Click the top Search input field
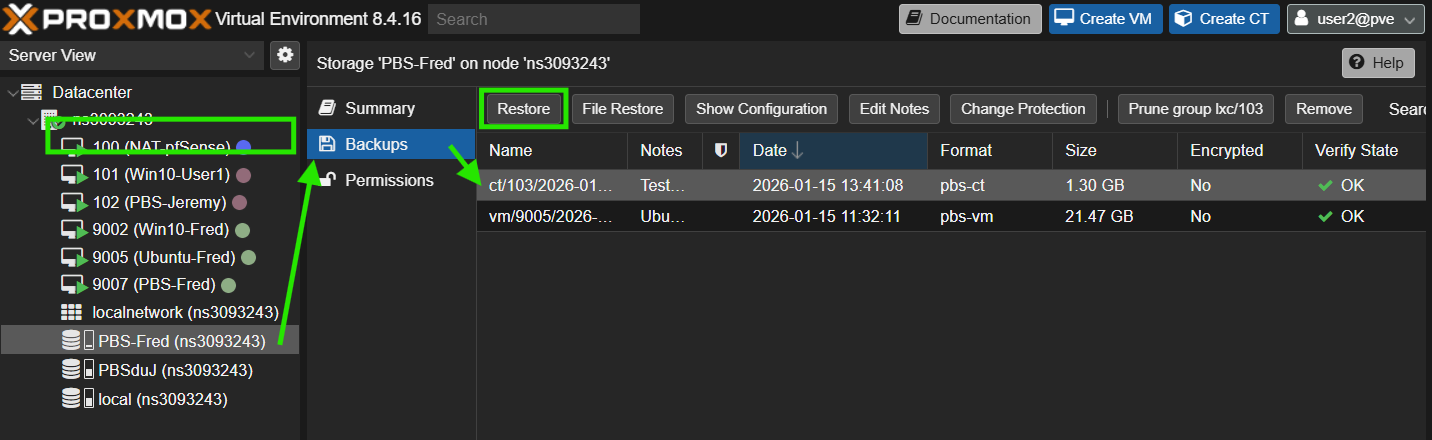Image resolution: width=1432 pixels, height=440 pixels. [x=534, y=19]
